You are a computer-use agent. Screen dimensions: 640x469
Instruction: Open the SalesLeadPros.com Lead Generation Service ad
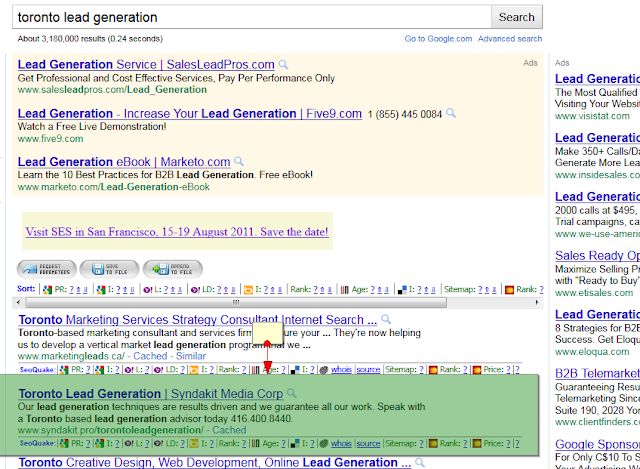coord(146,64)
